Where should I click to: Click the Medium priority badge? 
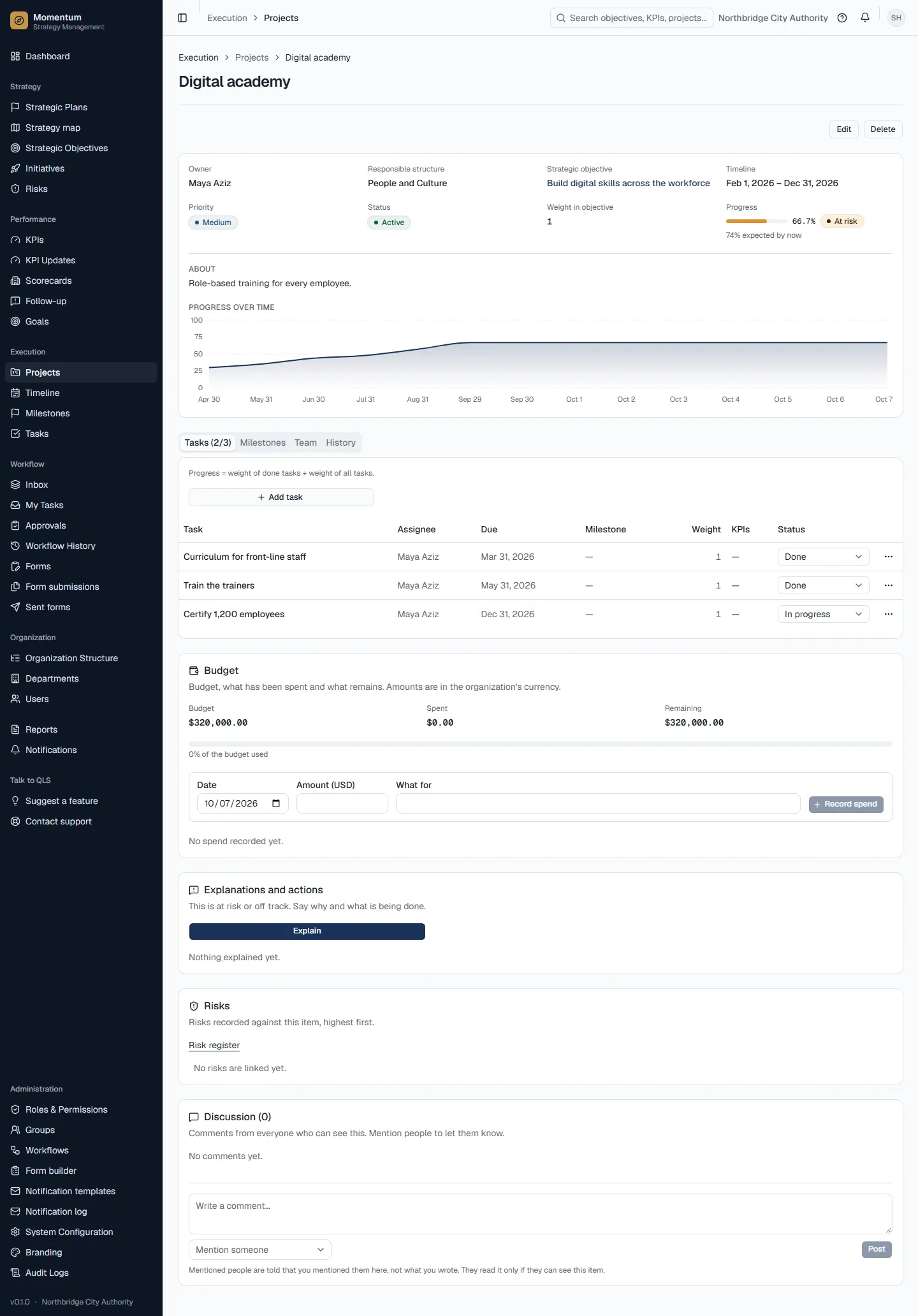[213, 223]
